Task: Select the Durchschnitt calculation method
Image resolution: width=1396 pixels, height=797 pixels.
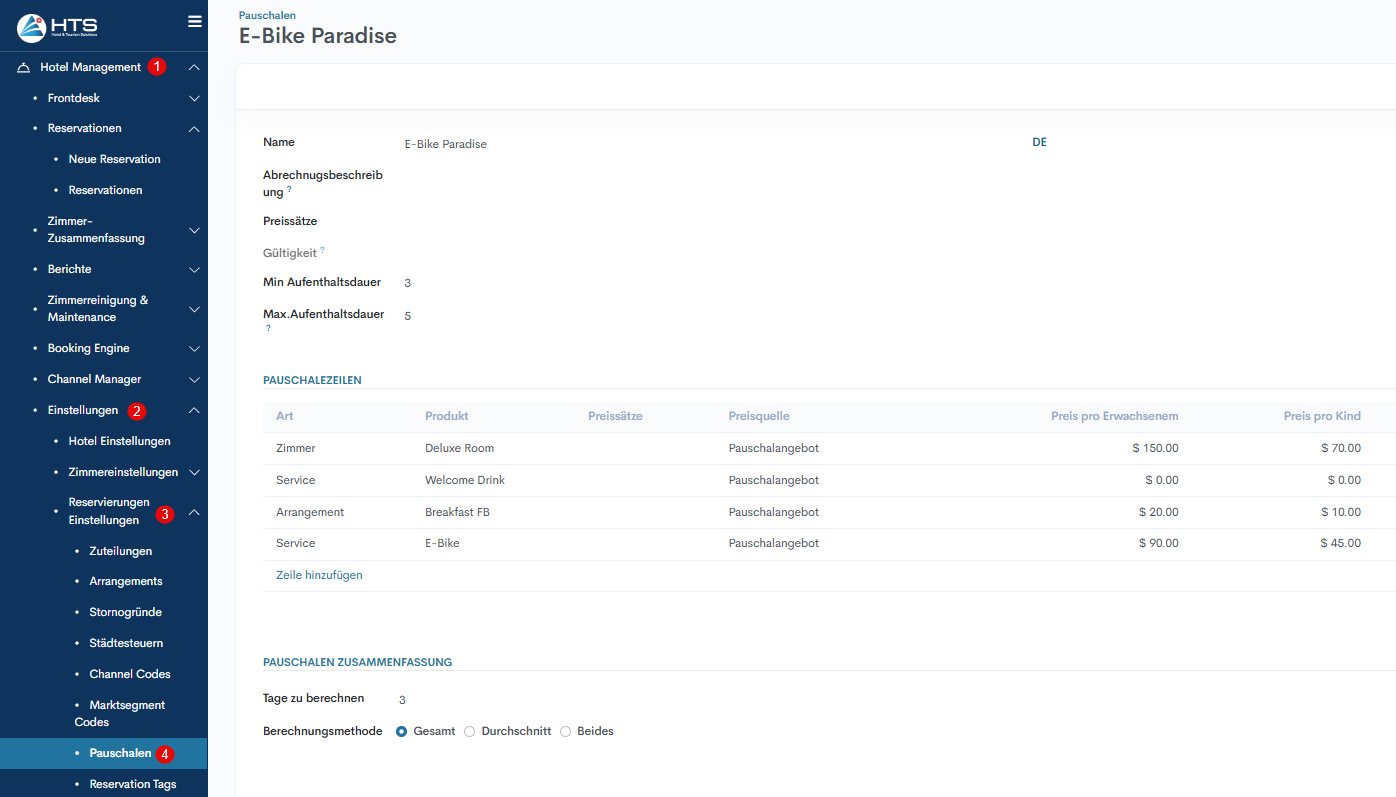Action: tap(470, 731)
